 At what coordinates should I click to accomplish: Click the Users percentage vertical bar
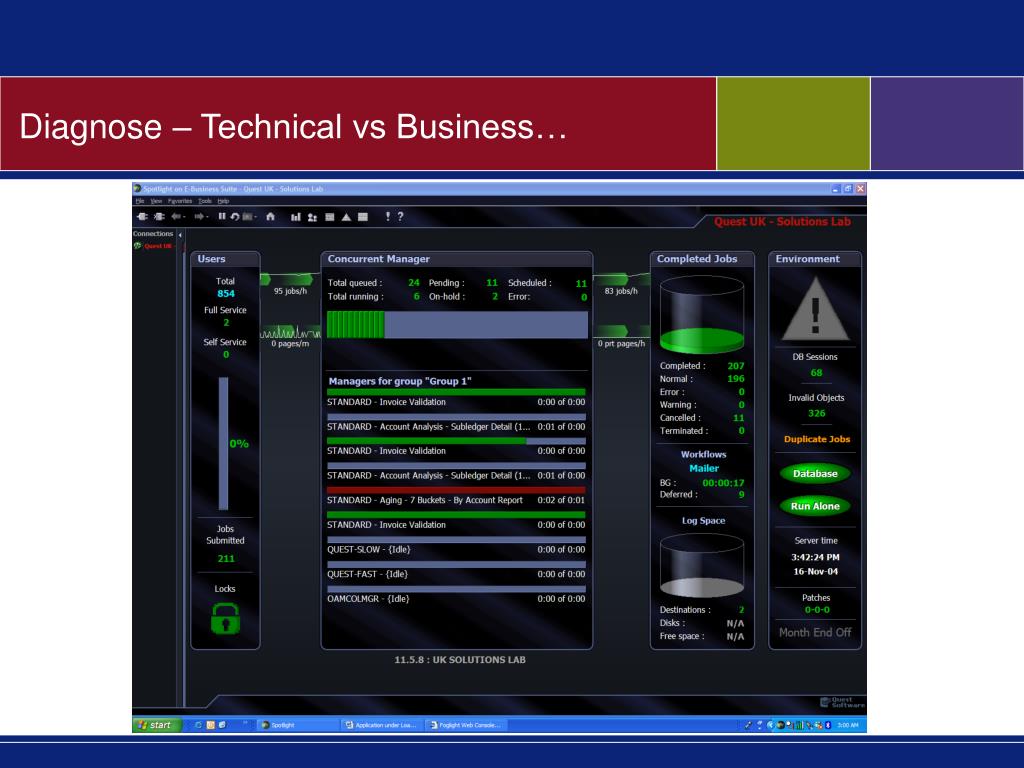[223, 443]
